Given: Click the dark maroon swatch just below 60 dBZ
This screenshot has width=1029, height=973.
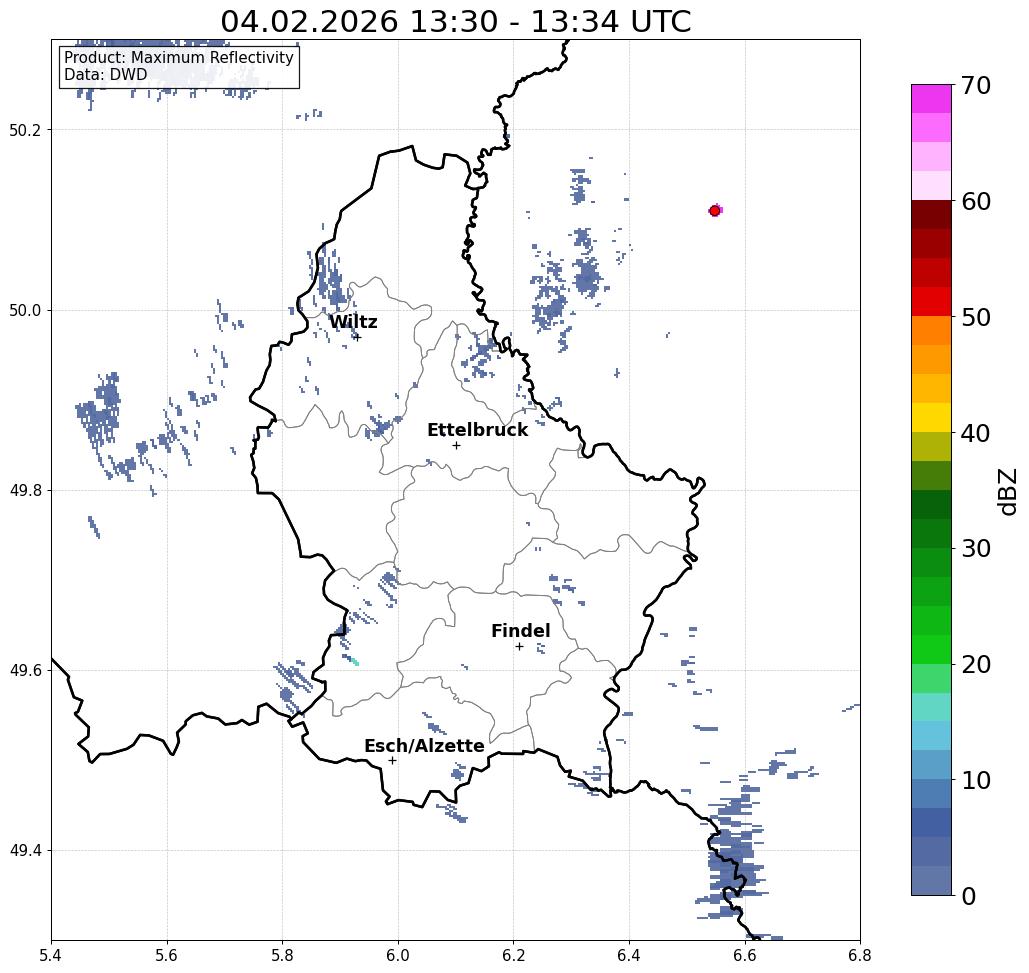Looking at the screenshot, I should point(931,215).
